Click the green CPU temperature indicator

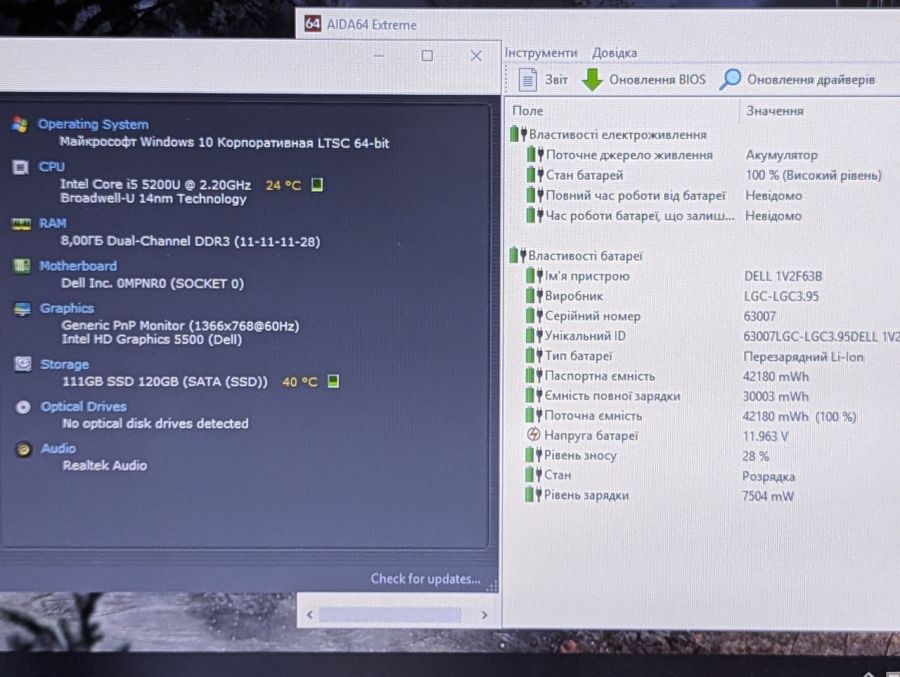tap(317, 185)
